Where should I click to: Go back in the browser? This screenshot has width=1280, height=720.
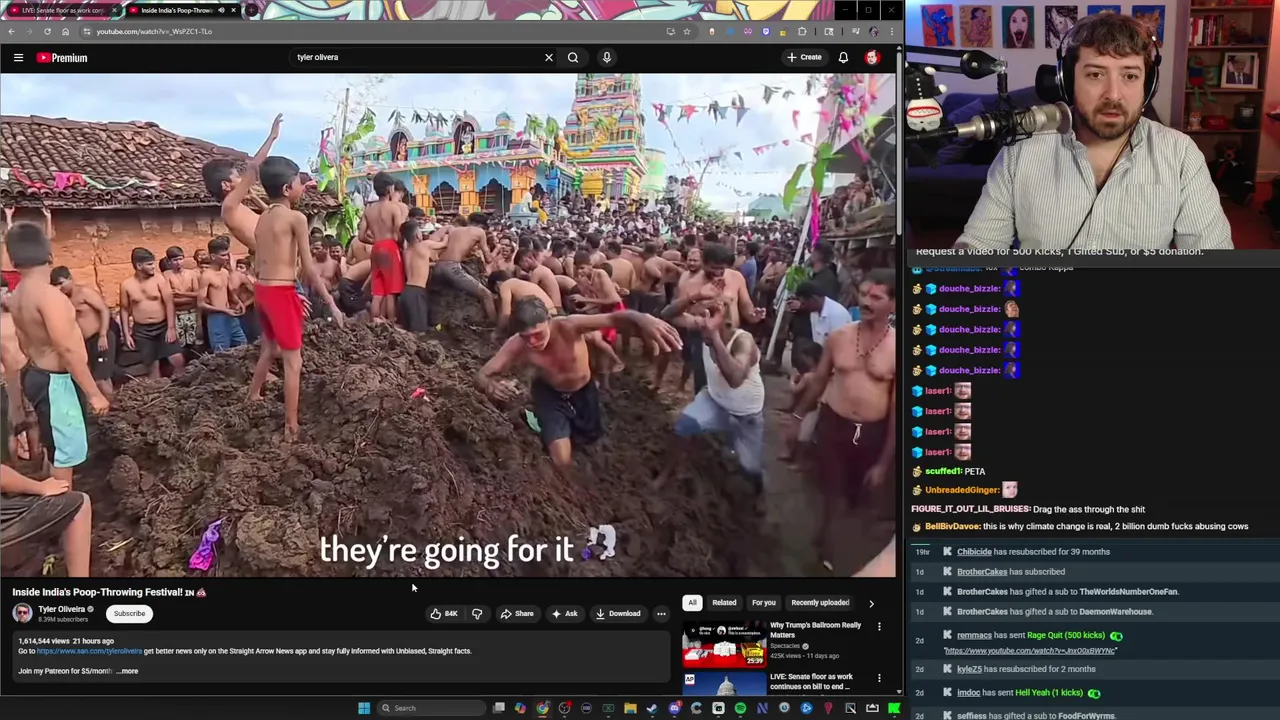[x=11, y=31]
